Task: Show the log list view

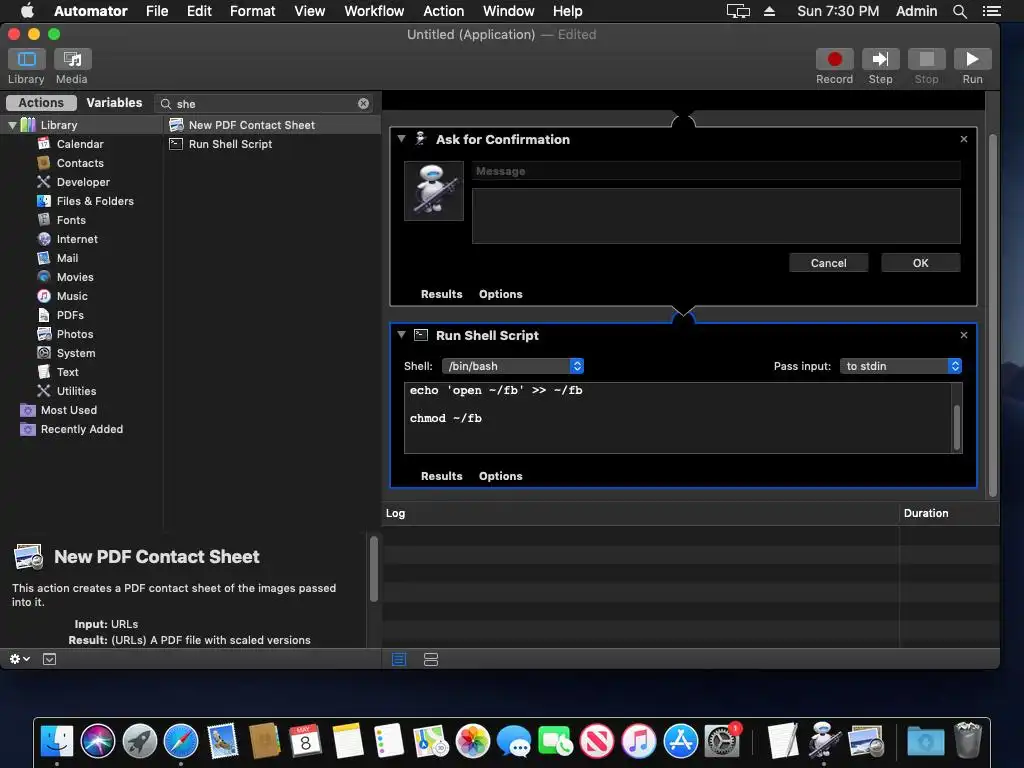Action: point(399,659)
